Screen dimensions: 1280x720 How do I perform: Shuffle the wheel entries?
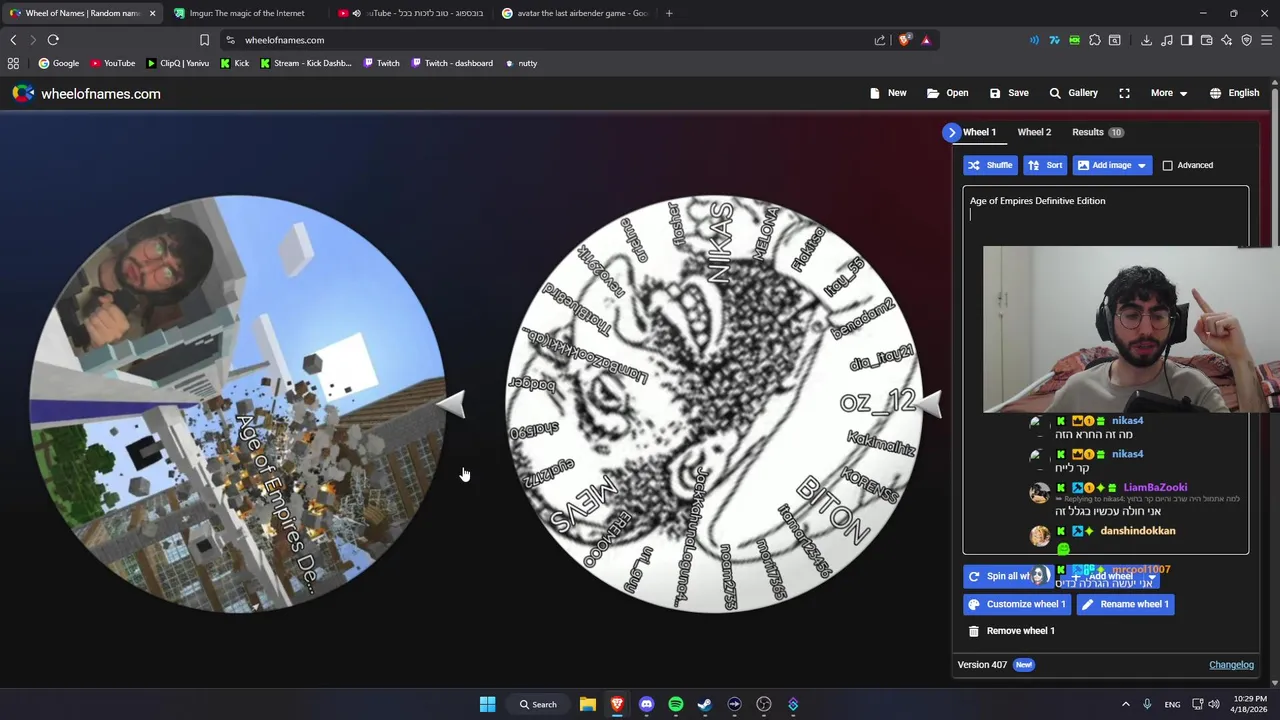point(990,165)
